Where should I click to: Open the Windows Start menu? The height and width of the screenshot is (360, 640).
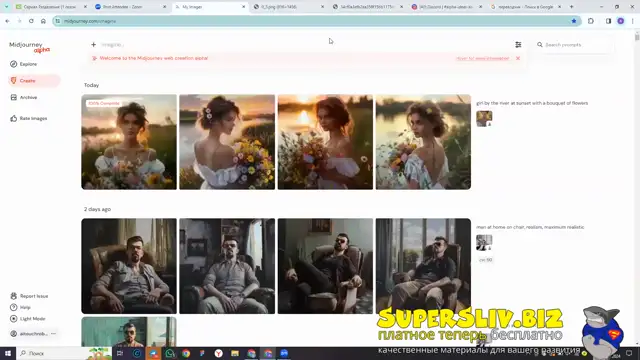[8, 353]
